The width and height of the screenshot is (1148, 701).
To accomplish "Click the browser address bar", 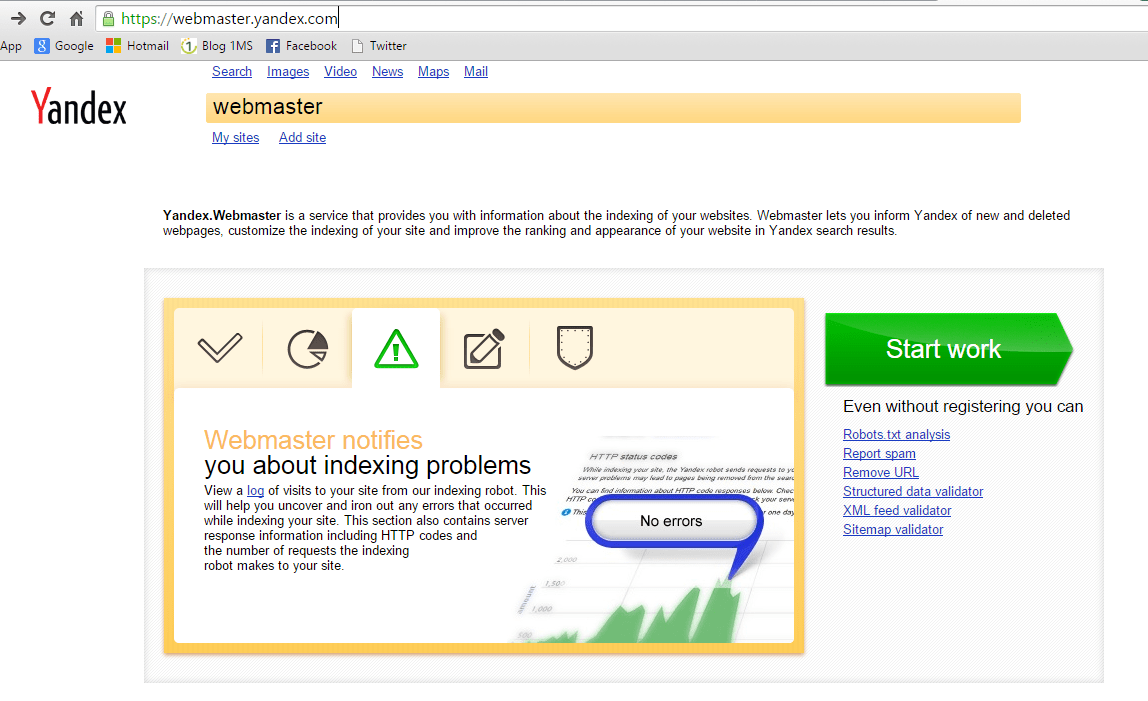I will tap(600, 18).
